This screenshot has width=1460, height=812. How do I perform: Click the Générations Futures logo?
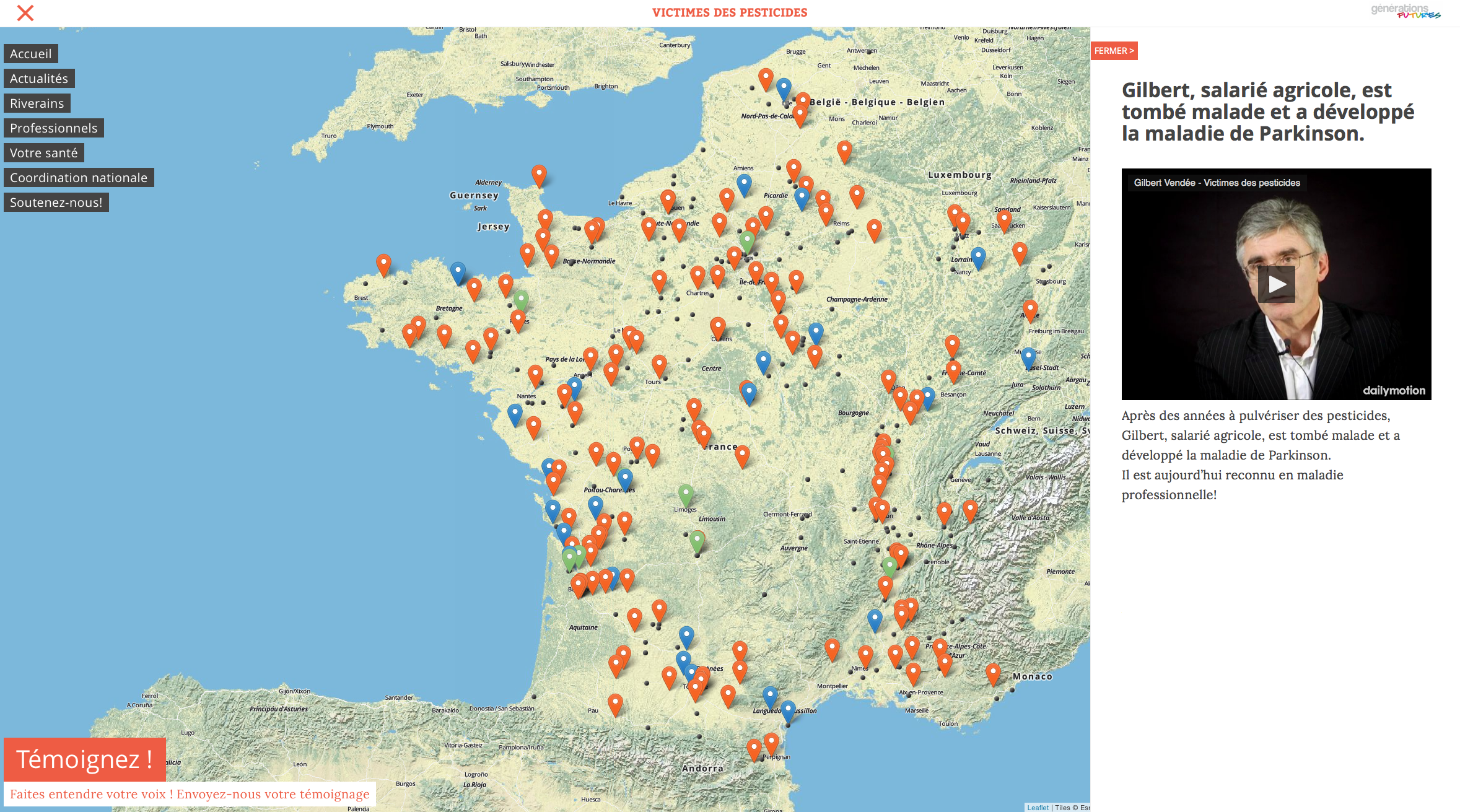tap(1405, 11)
